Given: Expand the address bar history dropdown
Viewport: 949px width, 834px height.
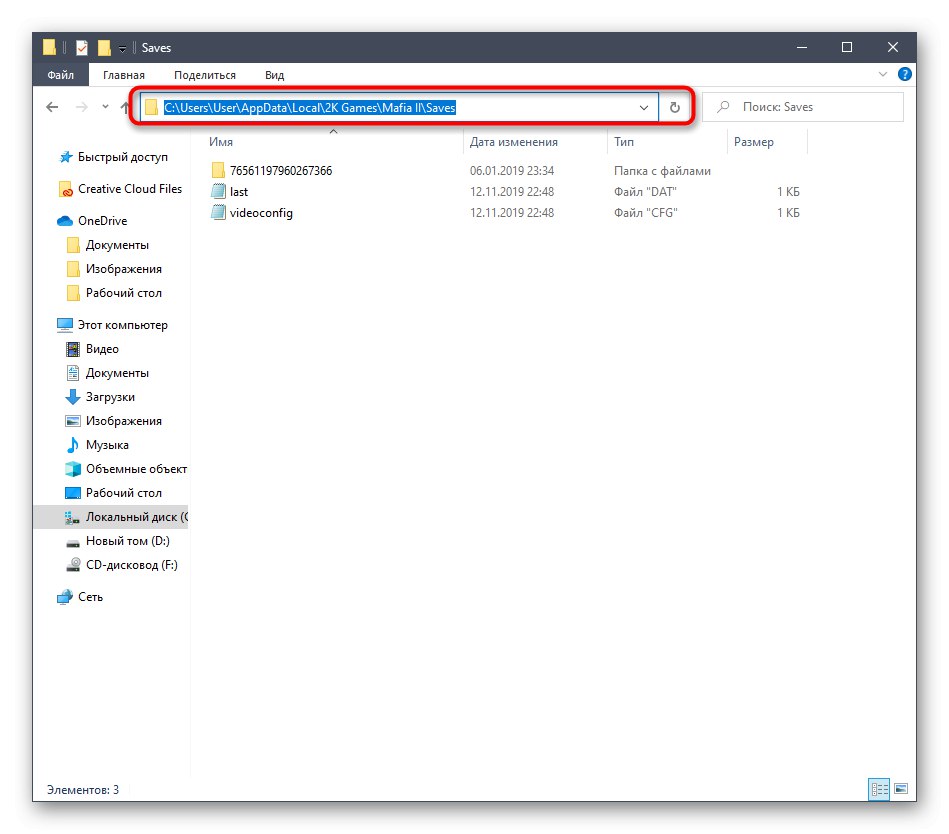Looking at the screenshot, I should coord(644,108).
